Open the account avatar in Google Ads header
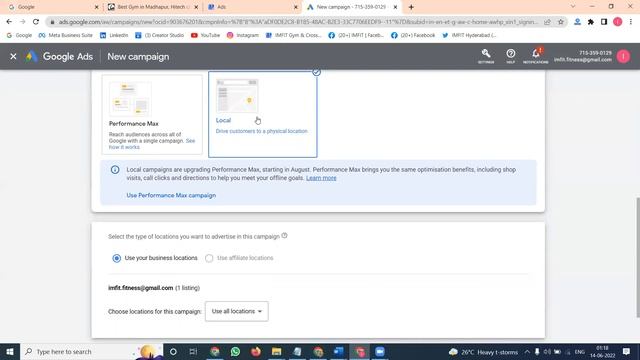 point(623,56)
